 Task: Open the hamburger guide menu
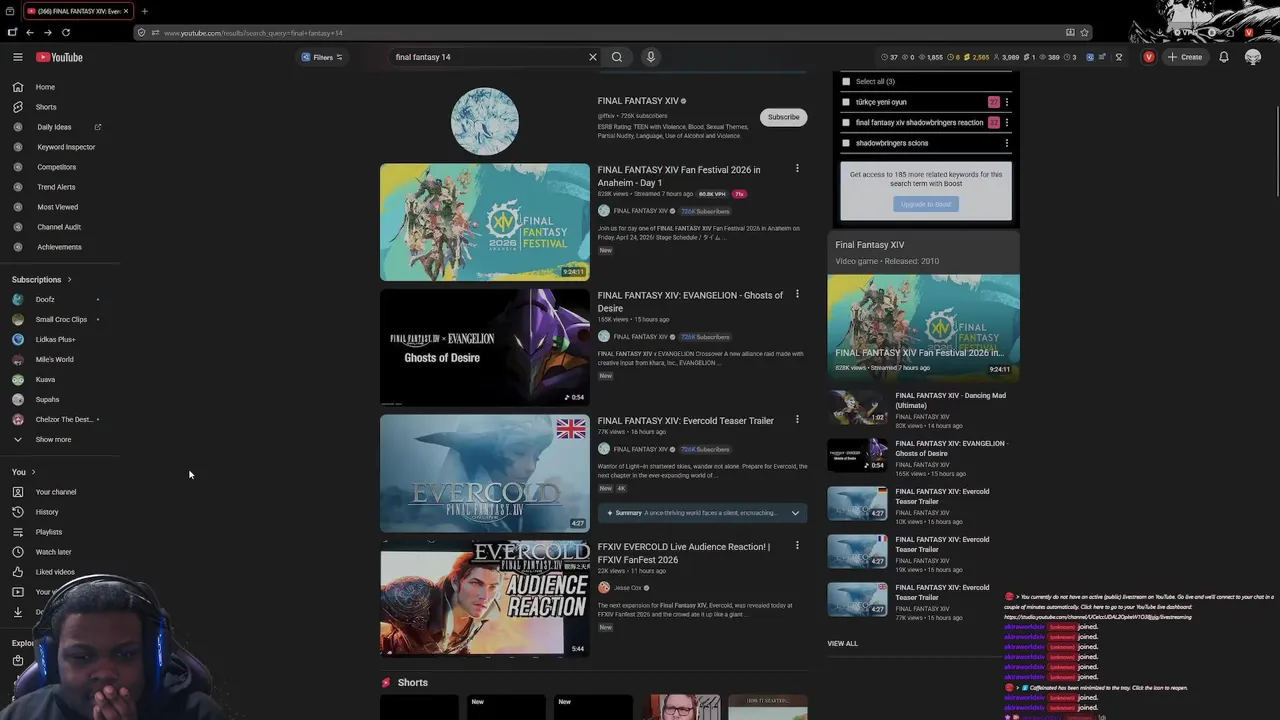point(18,57)
